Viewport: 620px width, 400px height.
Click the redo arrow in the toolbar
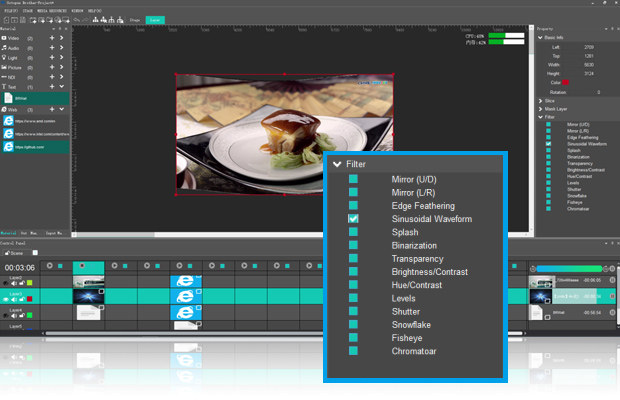click(85, 20)
